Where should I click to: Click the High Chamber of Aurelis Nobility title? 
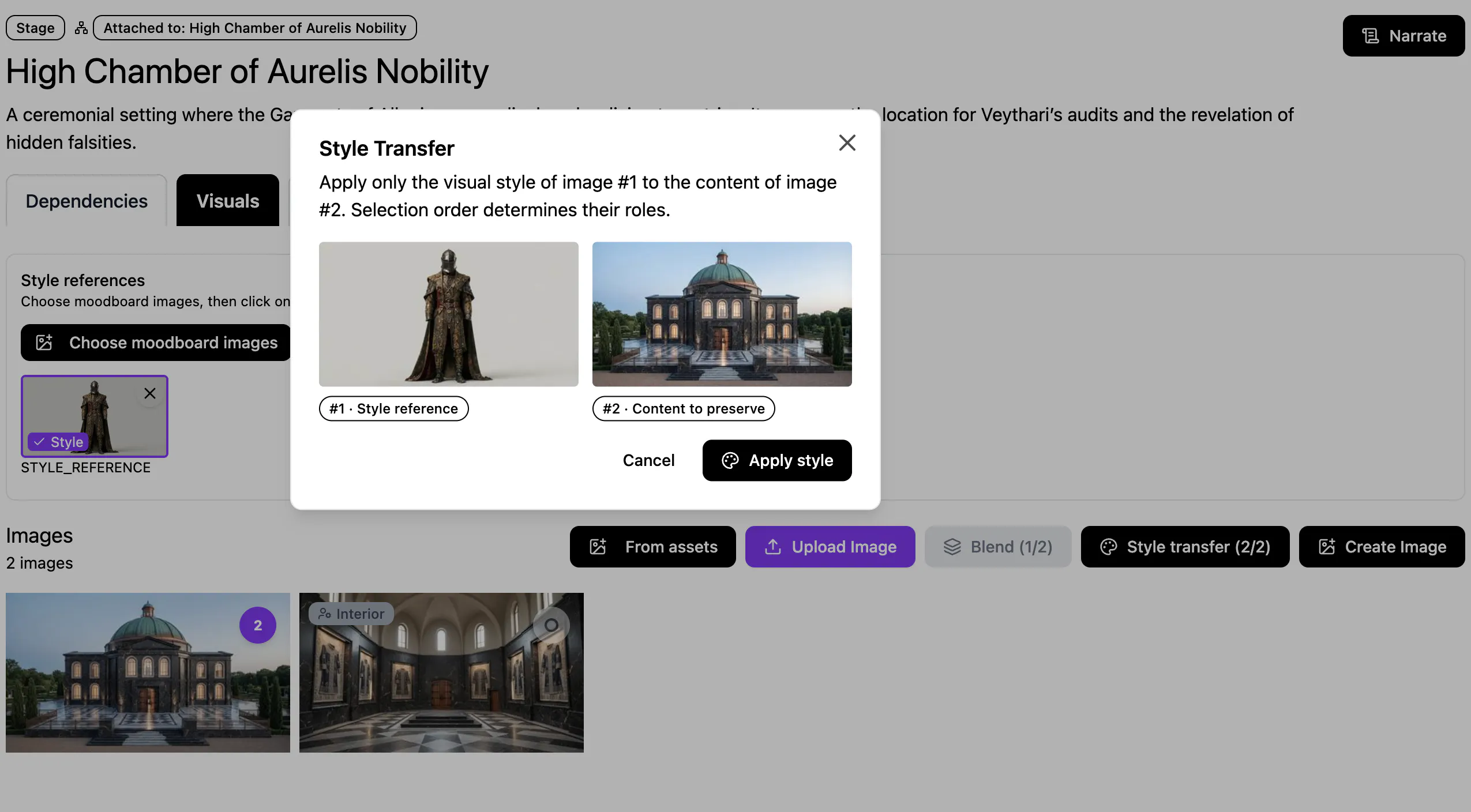(247, 72)
